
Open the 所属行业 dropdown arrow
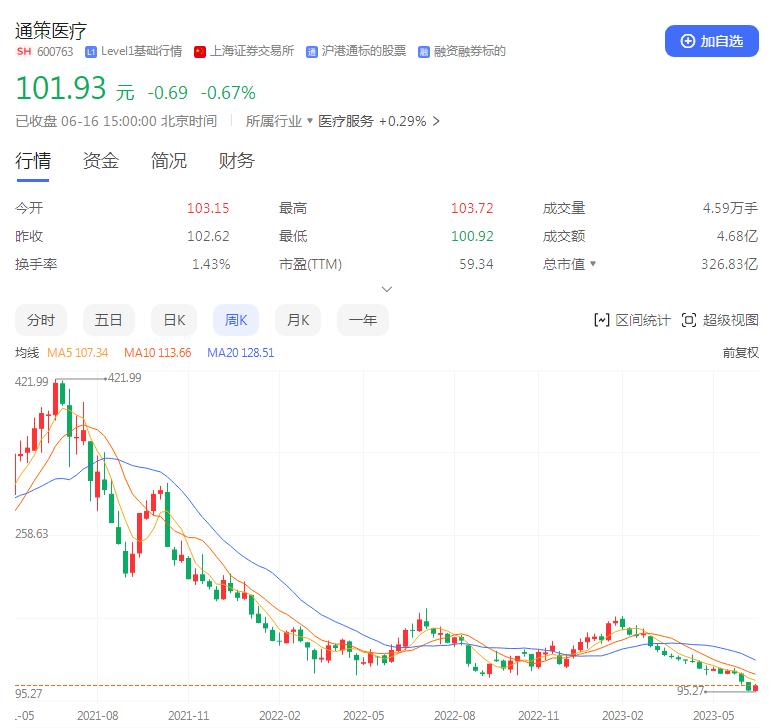coord(310,120)
